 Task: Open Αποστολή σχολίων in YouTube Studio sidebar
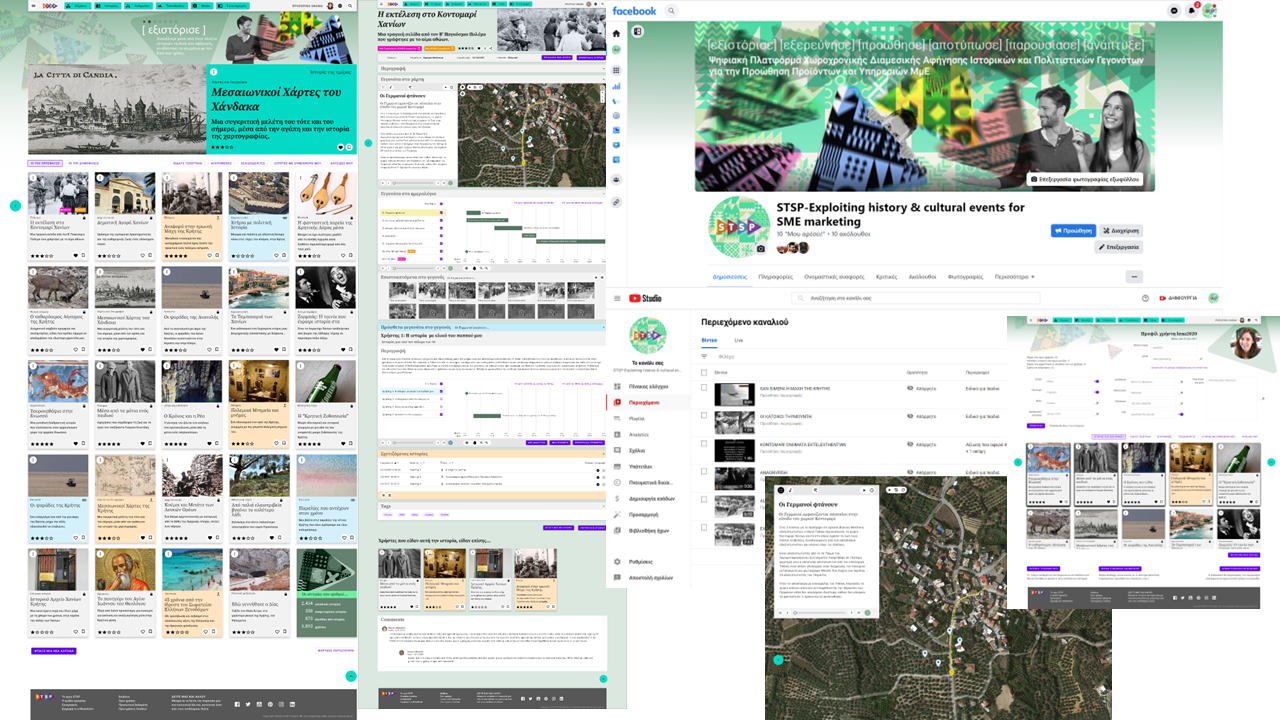coord(648,578)
